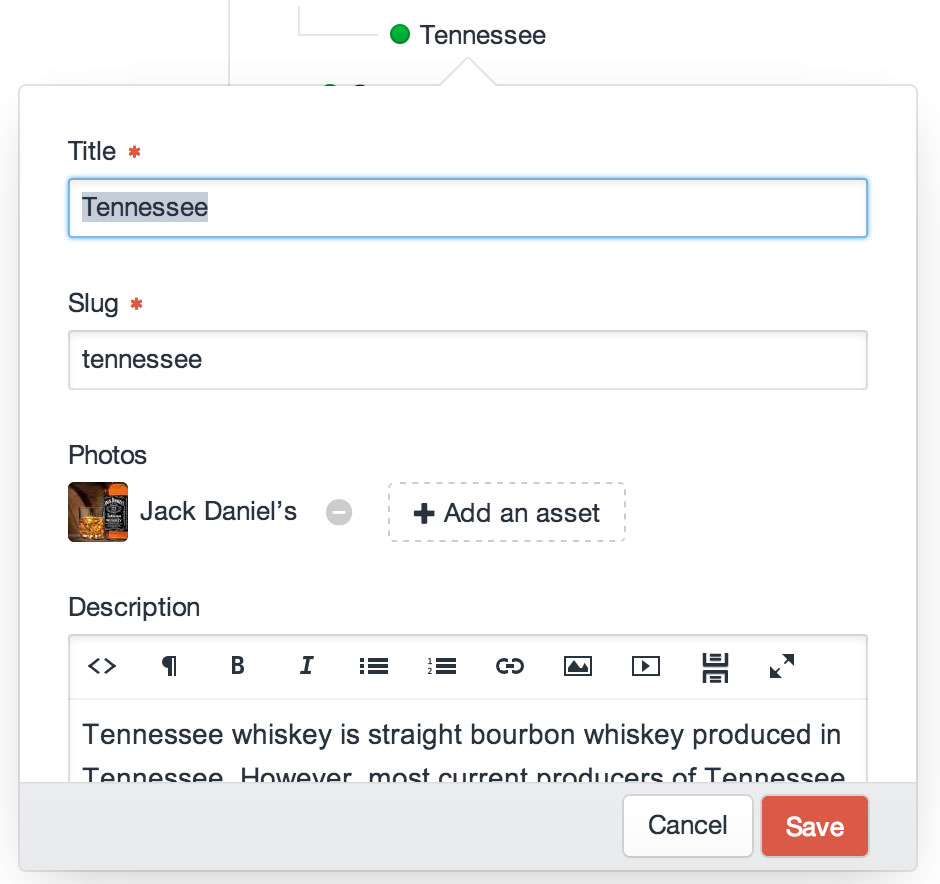
Task: Apply italic formatting to the description text
Action: pyautogui.click(x=306, y=666)
